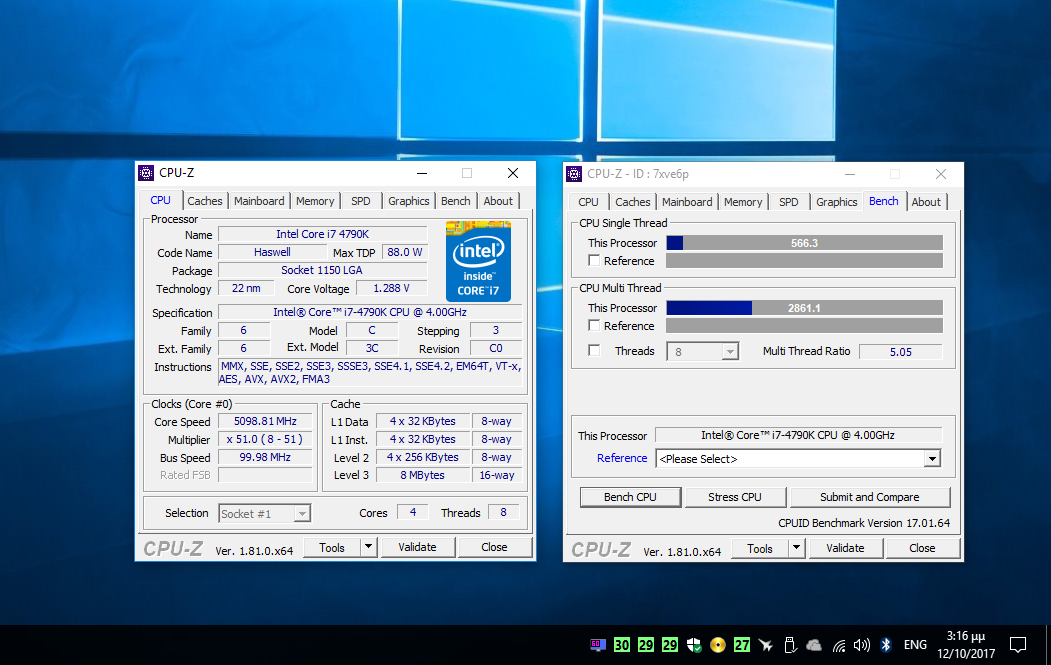
Task: Click the yellow disc tray icon
Action: [x=718, y=645]
